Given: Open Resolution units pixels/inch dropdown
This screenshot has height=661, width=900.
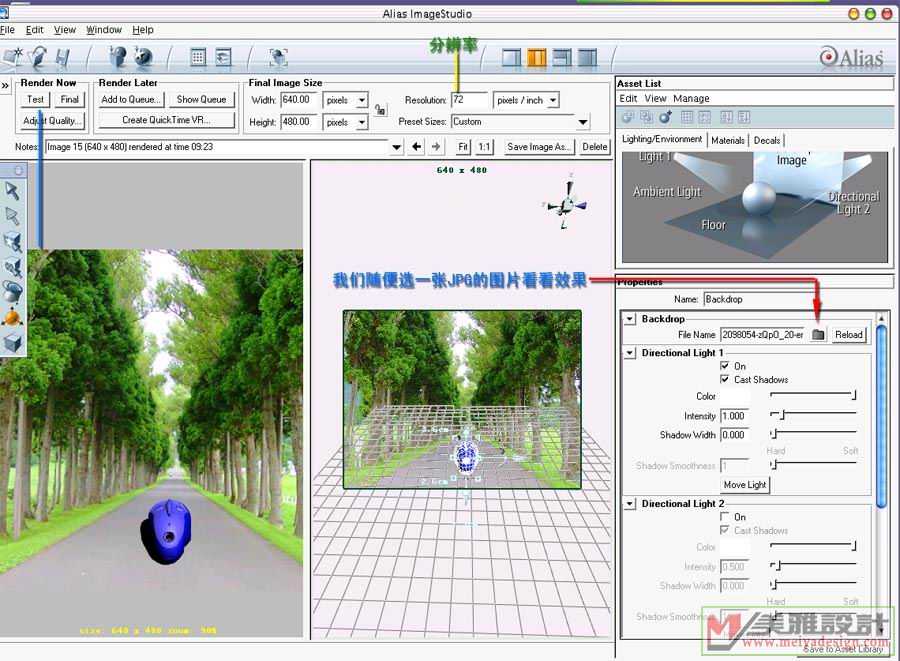Looking at the screenshot, I should [x=553, y=100].
